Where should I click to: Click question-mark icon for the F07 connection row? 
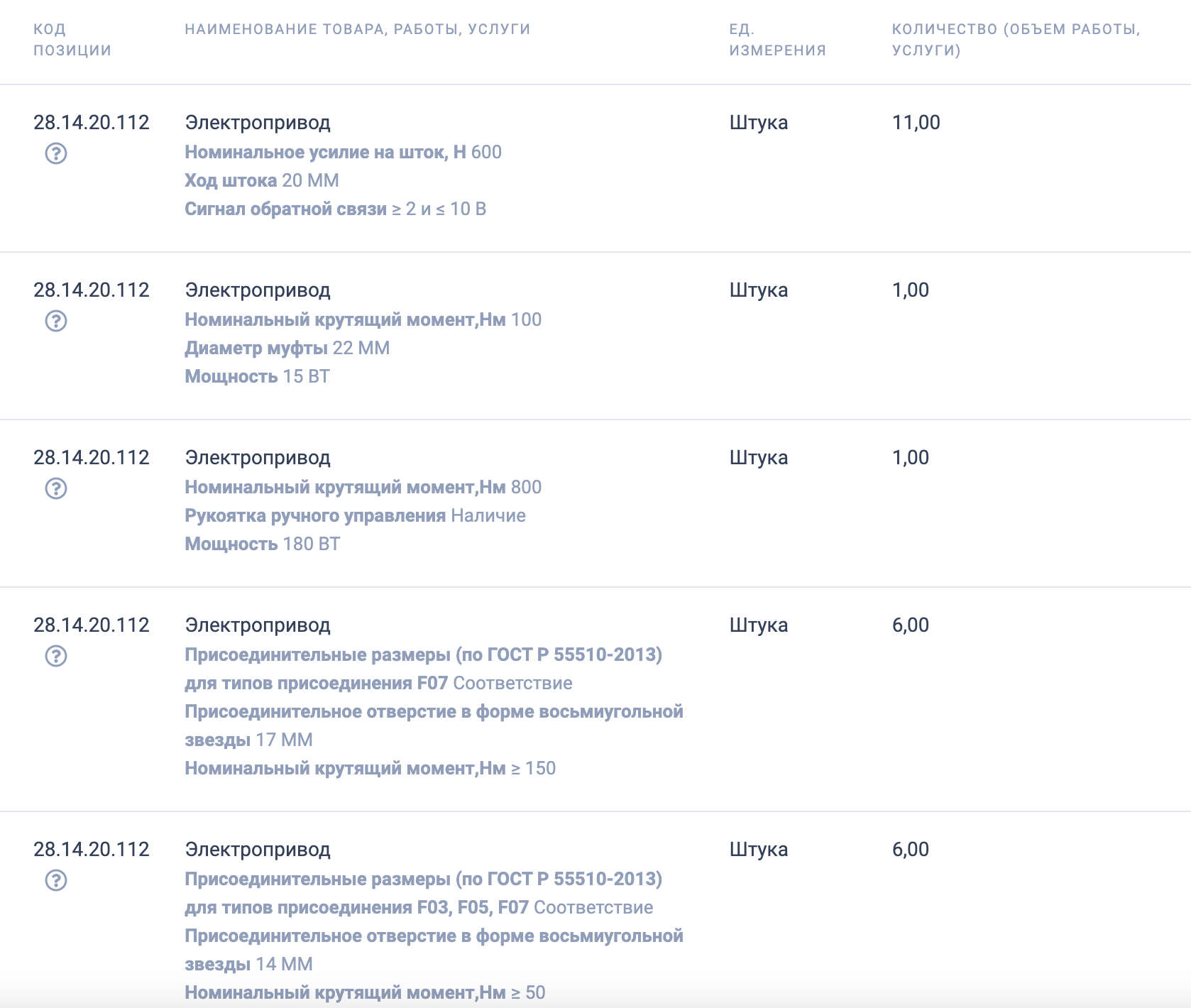click(x=56, y=656)
